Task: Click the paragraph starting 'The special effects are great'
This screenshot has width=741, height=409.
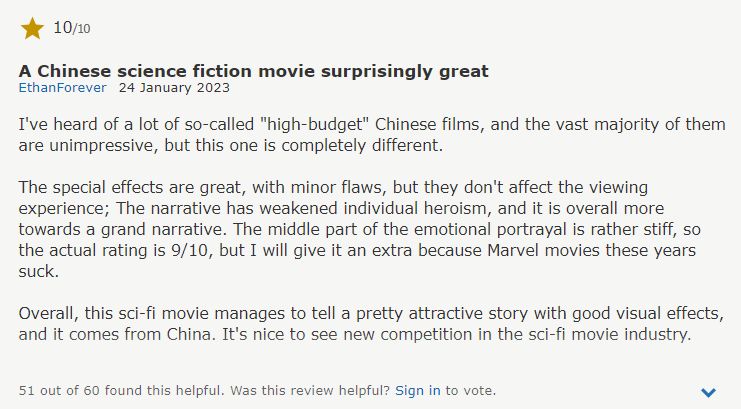Action: [x=359, y=229]
